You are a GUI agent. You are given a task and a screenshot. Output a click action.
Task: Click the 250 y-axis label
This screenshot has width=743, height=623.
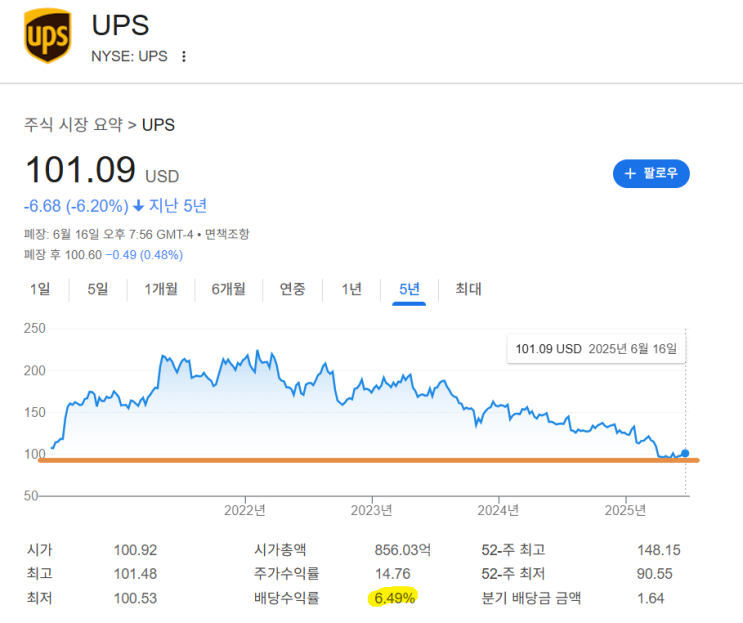pyautogui.click(x=35, y=328)
